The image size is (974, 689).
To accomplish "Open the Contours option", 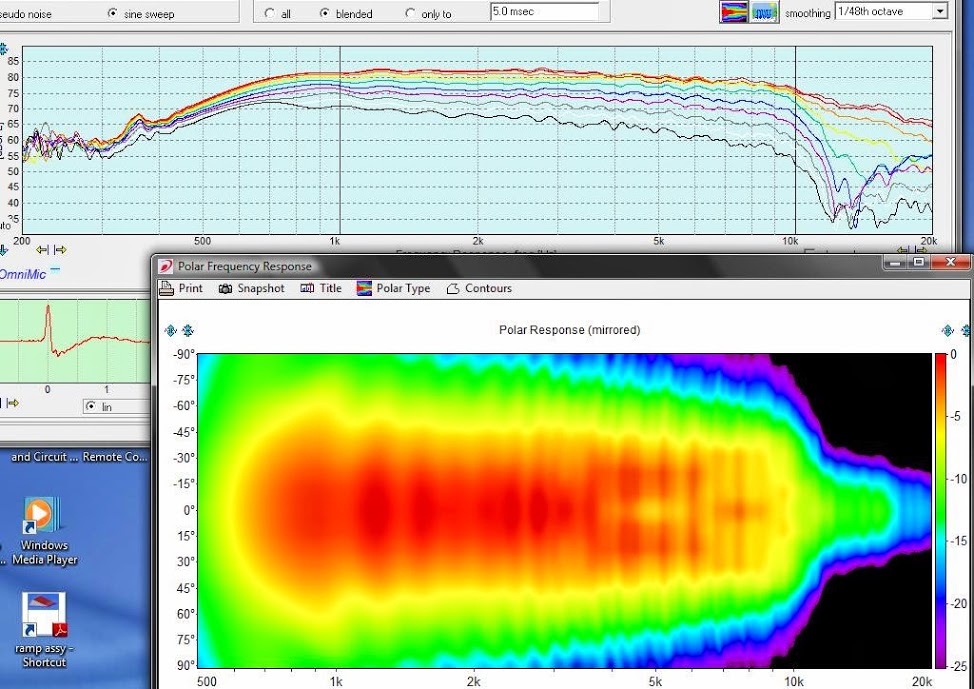I will click(479, 288).
